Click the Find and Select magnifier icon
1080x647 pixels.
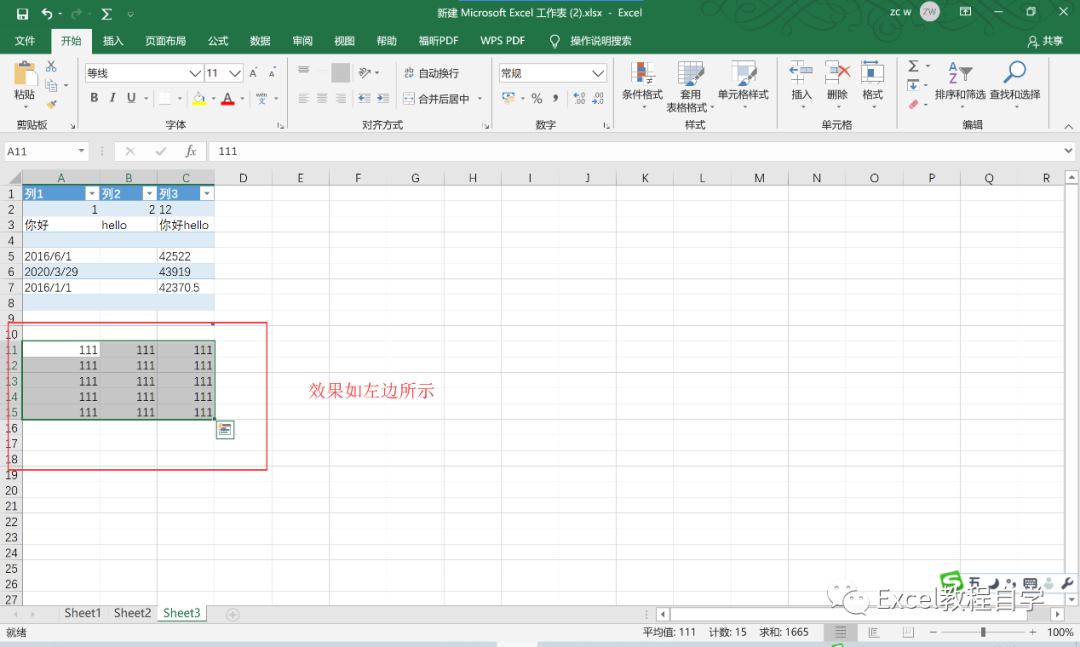(x=1015, y=72)
